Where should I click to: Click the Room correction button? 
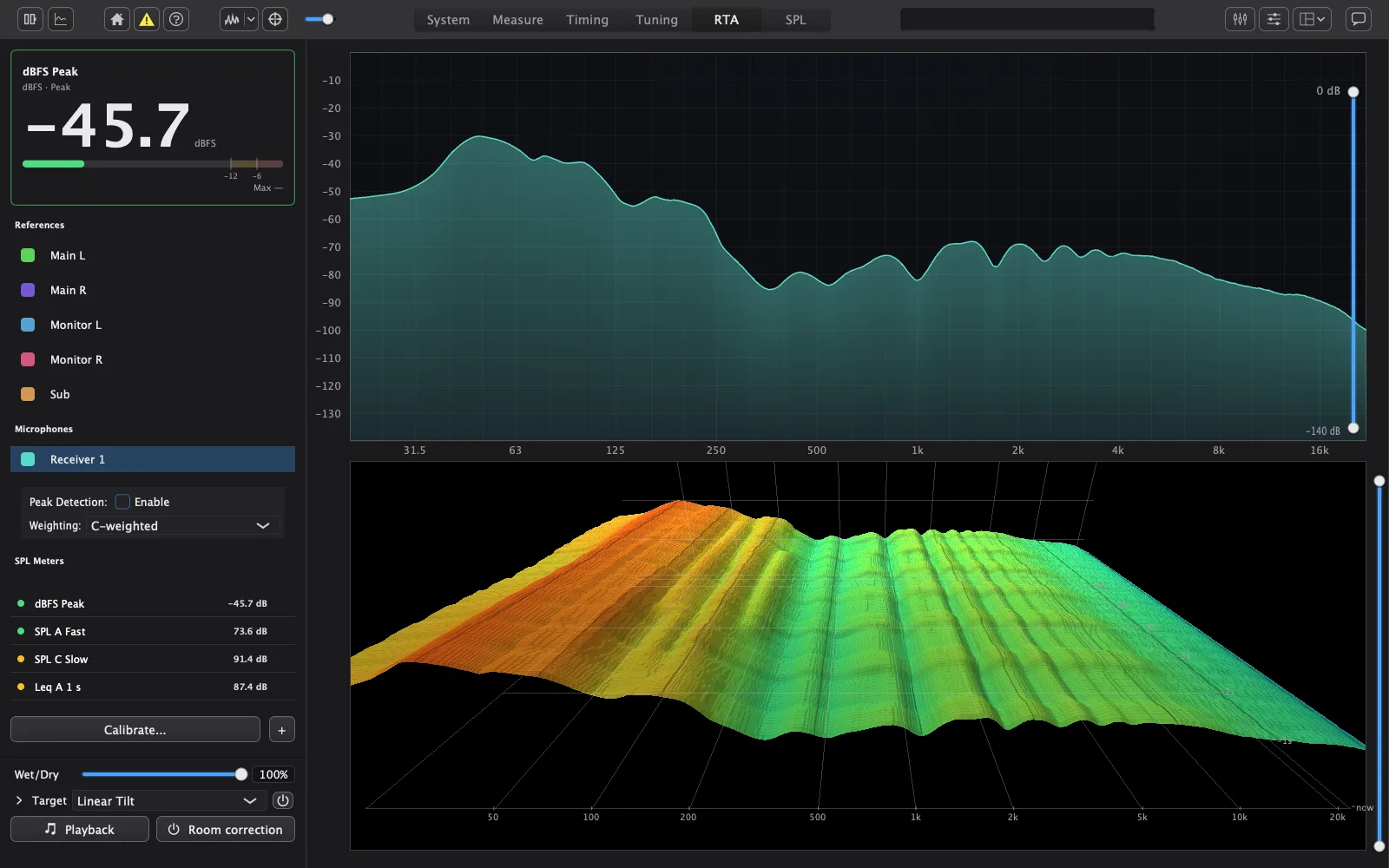226,830
